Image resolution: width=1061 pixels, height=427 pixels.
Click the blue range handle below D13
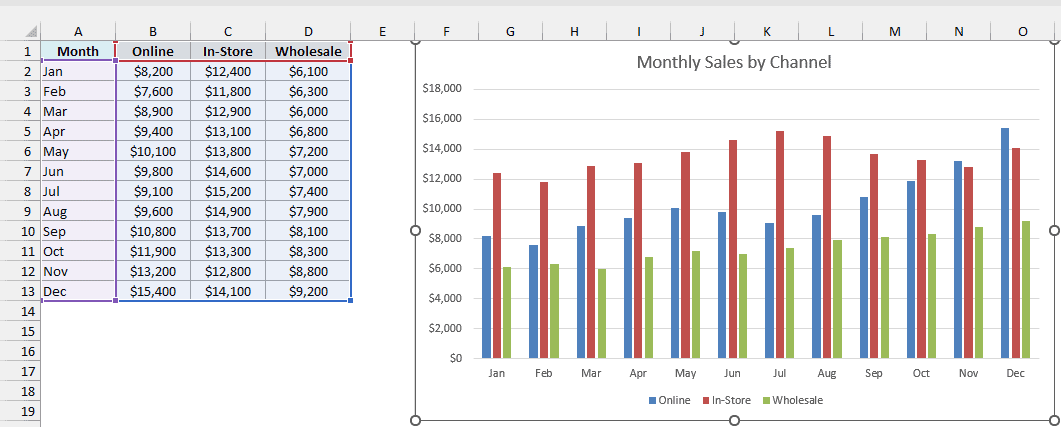(x=350, y=300)
